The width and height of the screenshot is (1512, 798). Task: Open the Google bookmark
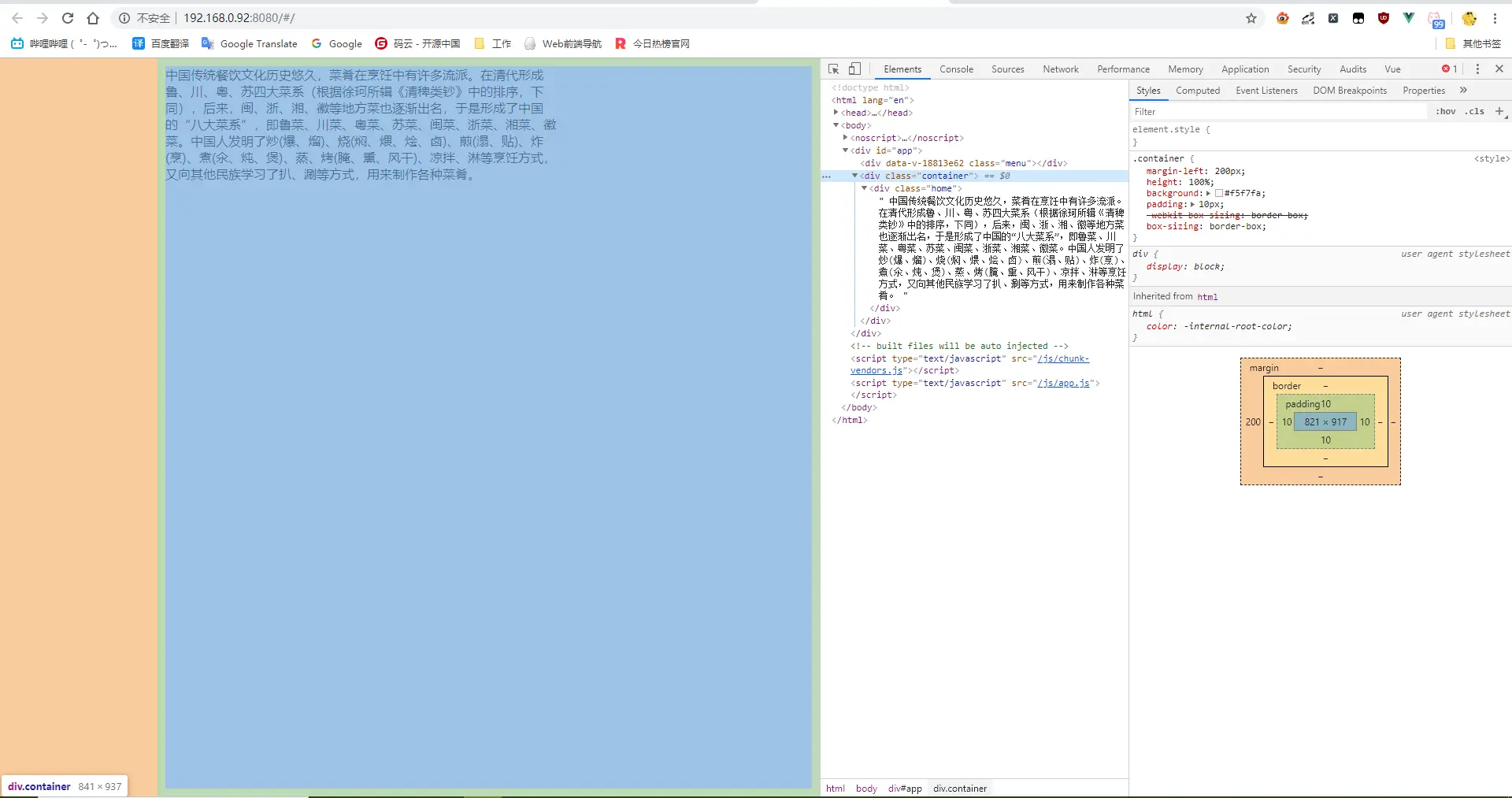pos(337,44)
